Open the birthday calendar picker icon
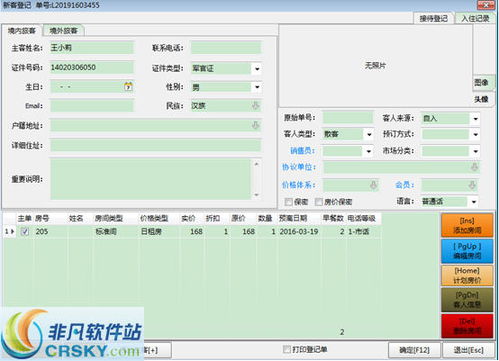The height and width of the screenshot is (361, 499). point(128,87)
